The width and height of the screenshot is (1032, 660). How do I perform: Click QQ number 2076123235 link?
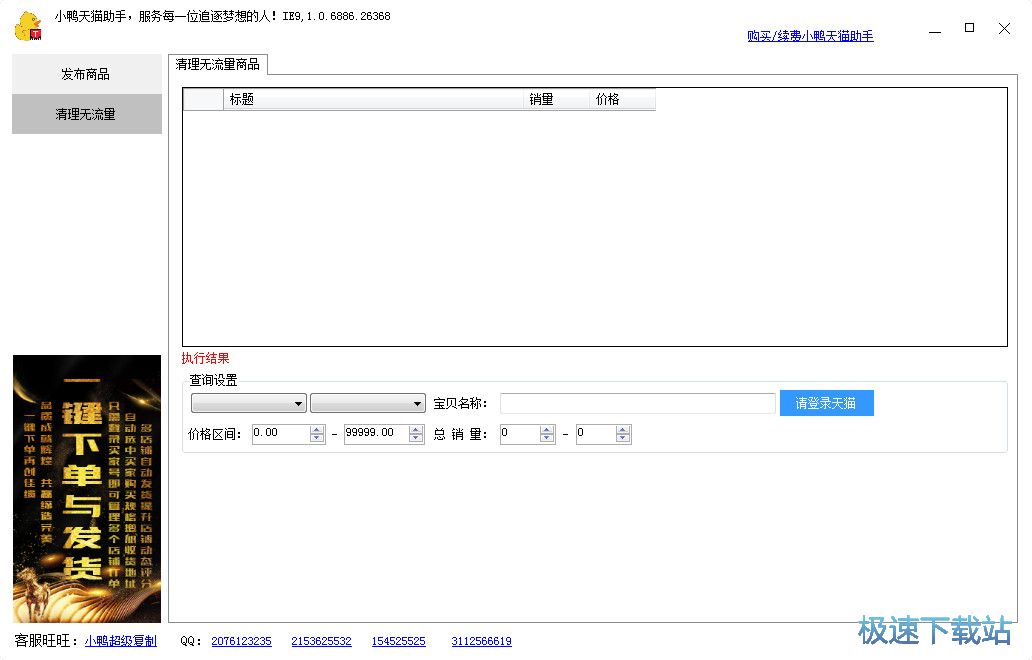tap(241, 641)
